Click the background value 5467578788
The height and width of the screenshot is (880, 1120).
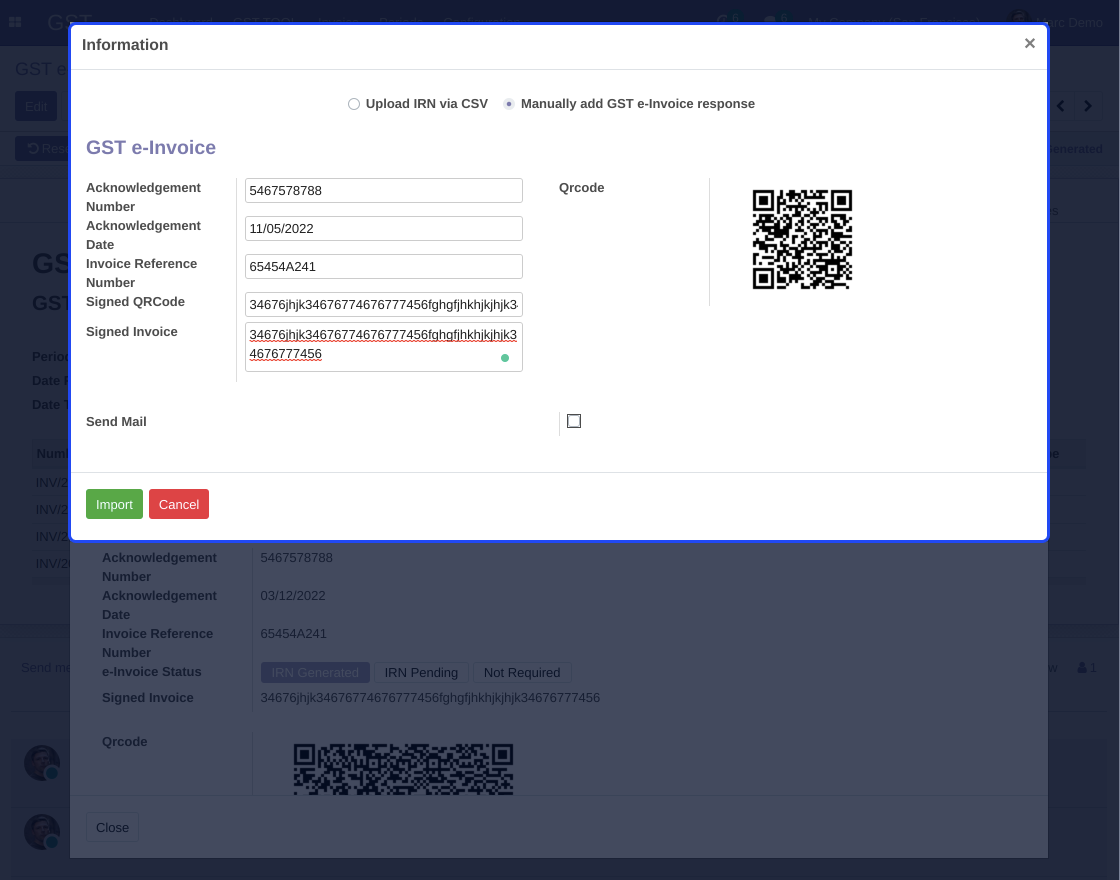[296, 558]
